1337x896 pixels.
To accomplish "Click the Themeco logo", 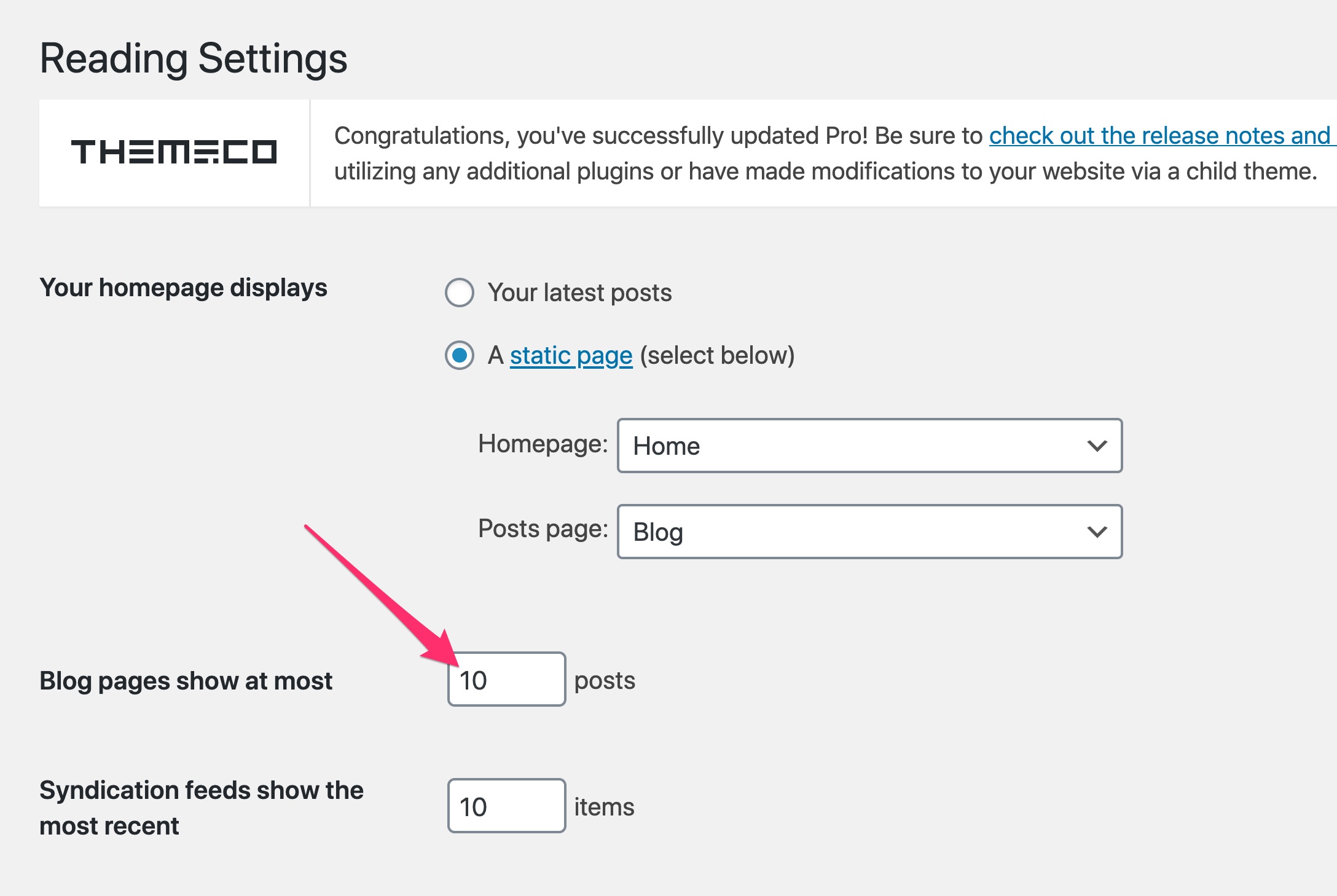I will (x=174, y=152).
